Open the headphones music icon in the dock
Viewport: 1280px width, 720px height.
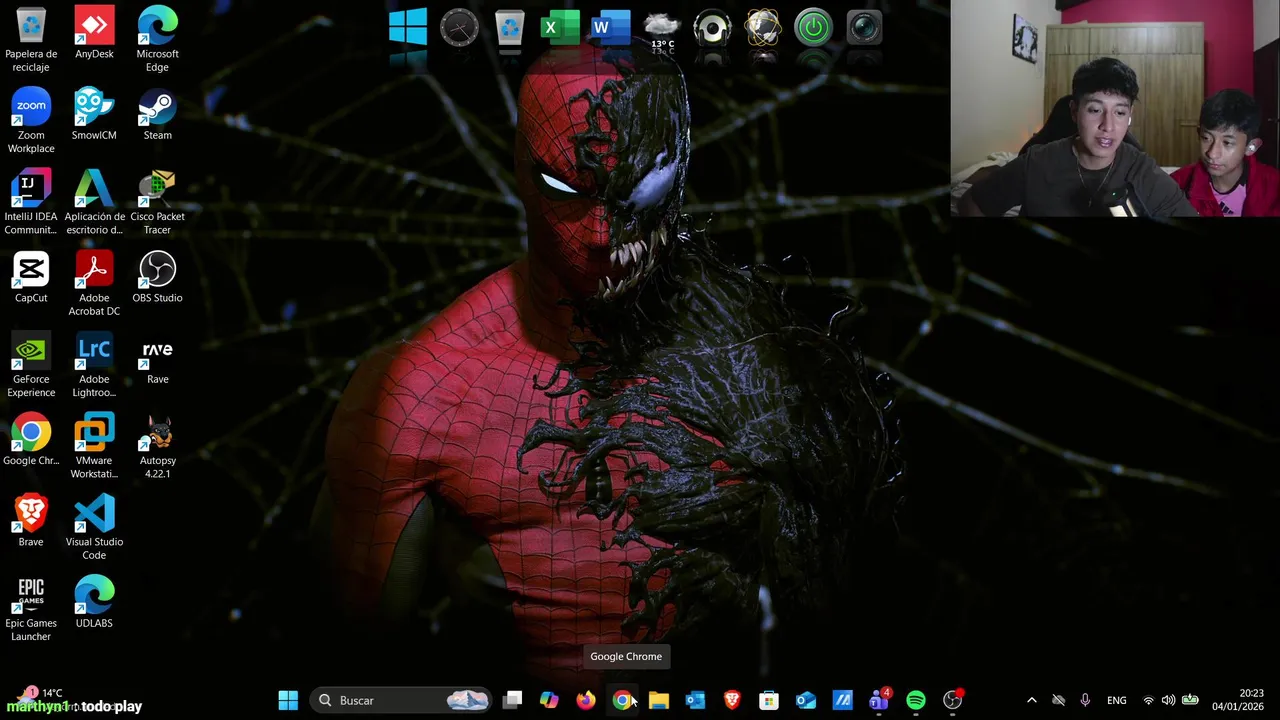click(x=712, y=27)
